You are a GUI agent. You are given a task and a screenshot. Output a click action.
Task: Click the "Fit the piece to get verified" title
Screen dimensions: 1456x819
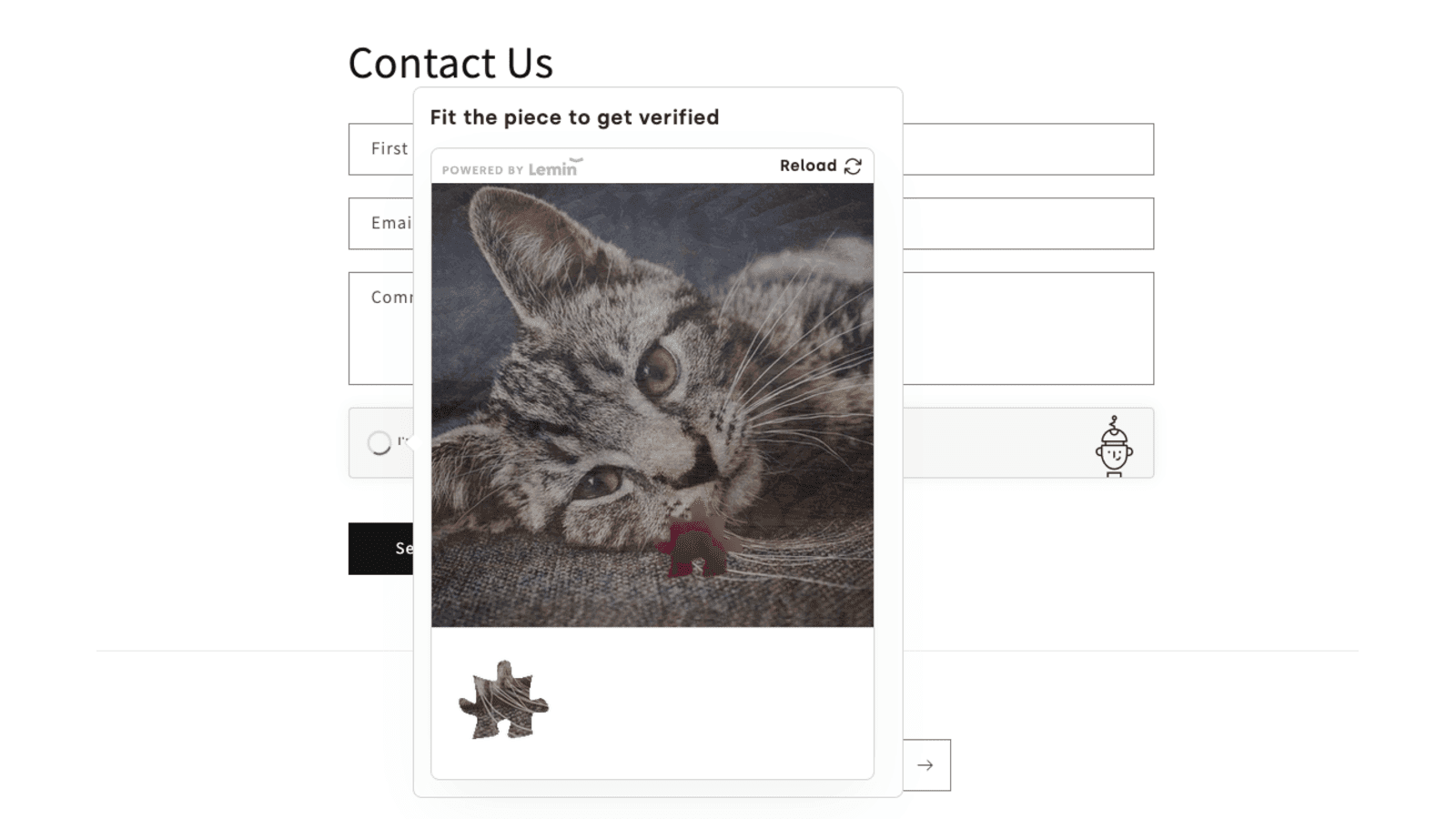click(x=574, y=117)
